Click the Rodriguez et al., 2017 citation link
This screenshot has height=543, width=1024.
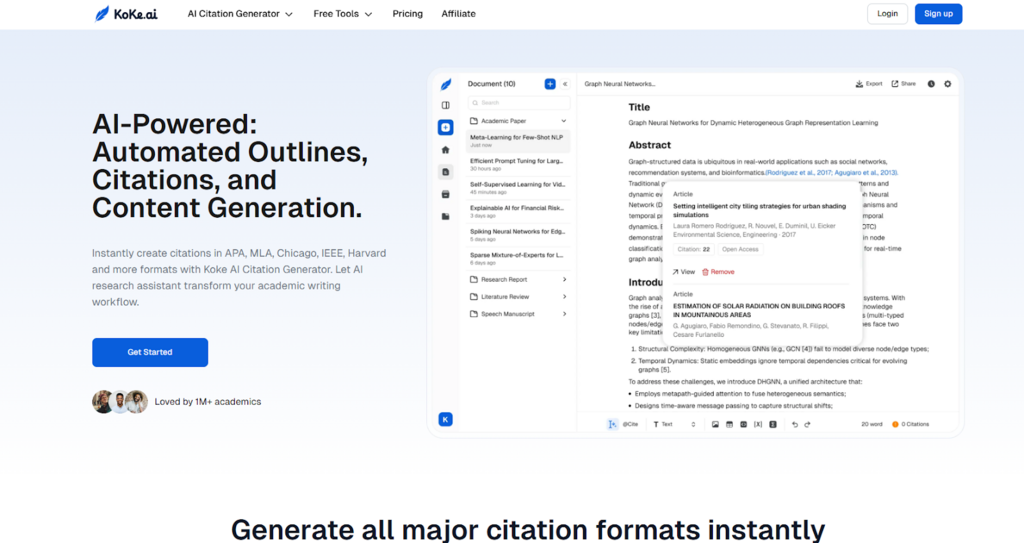click(x=799, y=173)
